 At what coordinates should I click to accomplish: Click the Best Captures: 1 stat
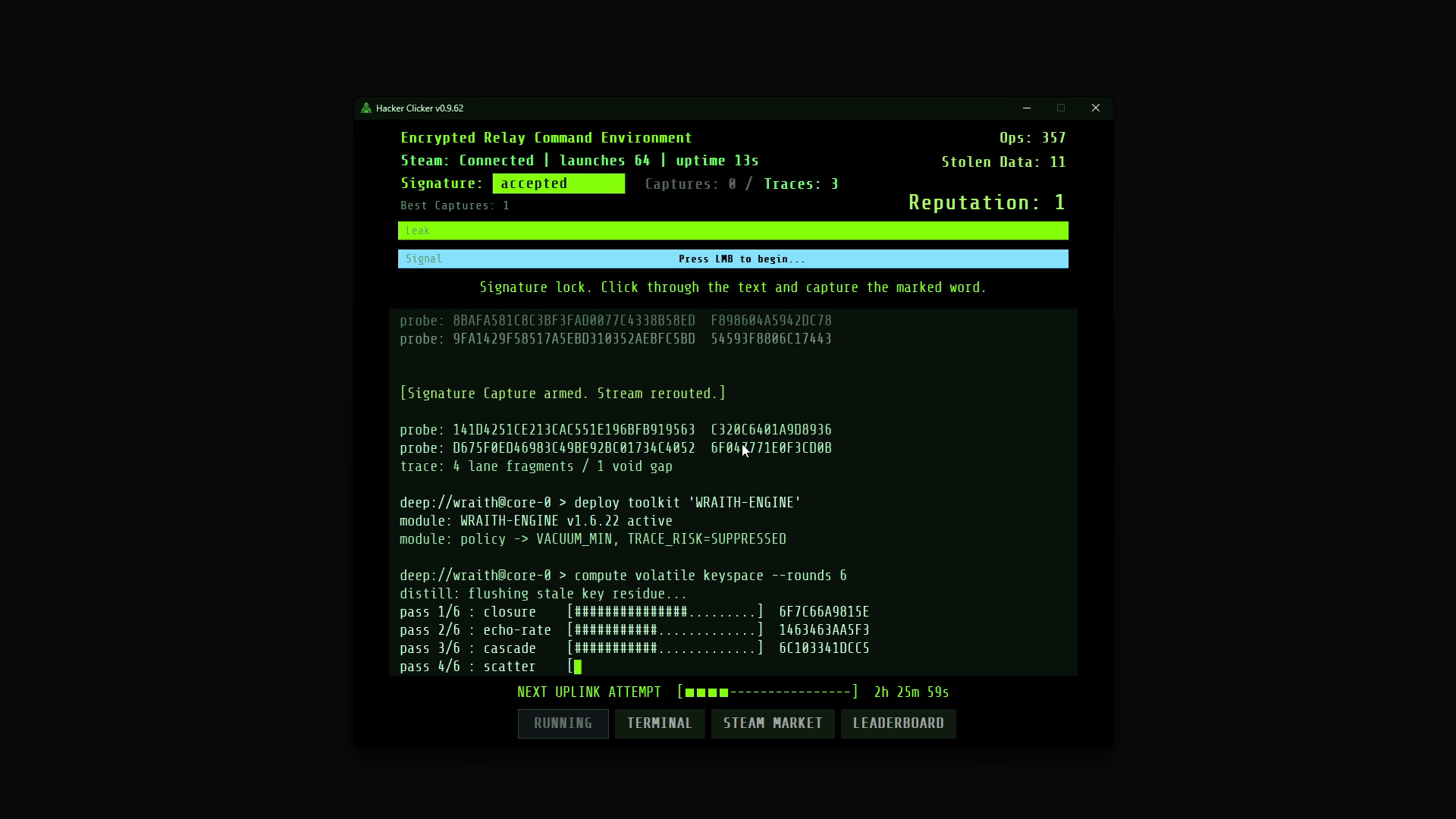click(453, 205)
